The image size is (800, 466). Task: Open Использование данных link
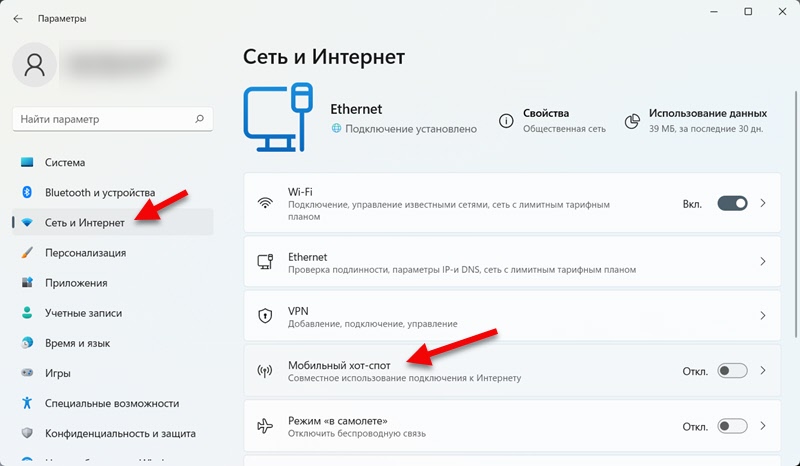[x=707, y=114]
